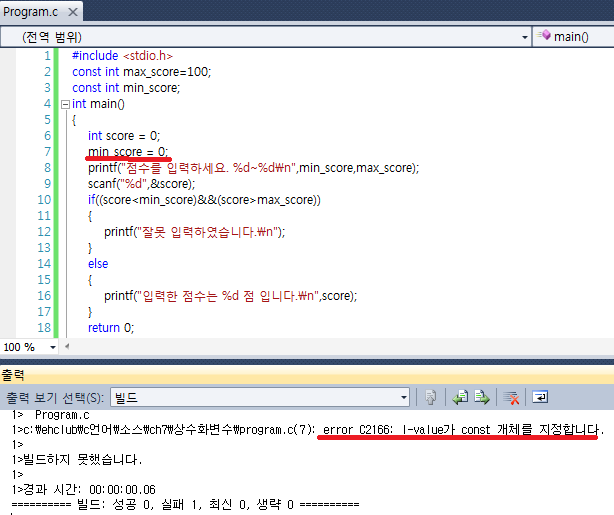
Task: Click const int min_score declaration
Action: click(126, 88)
